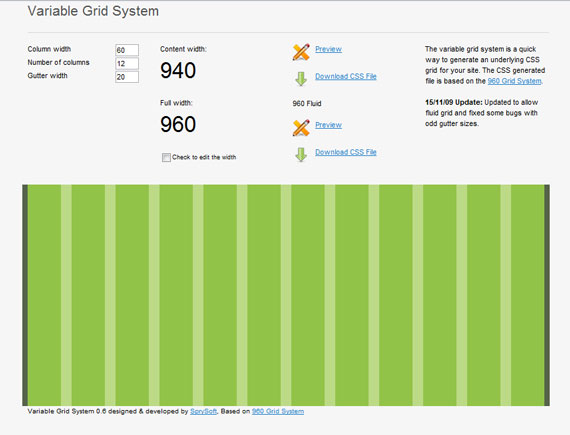Open the top Download CSS File link
This screenshot has width=570, height=435.
pos(346,76)
